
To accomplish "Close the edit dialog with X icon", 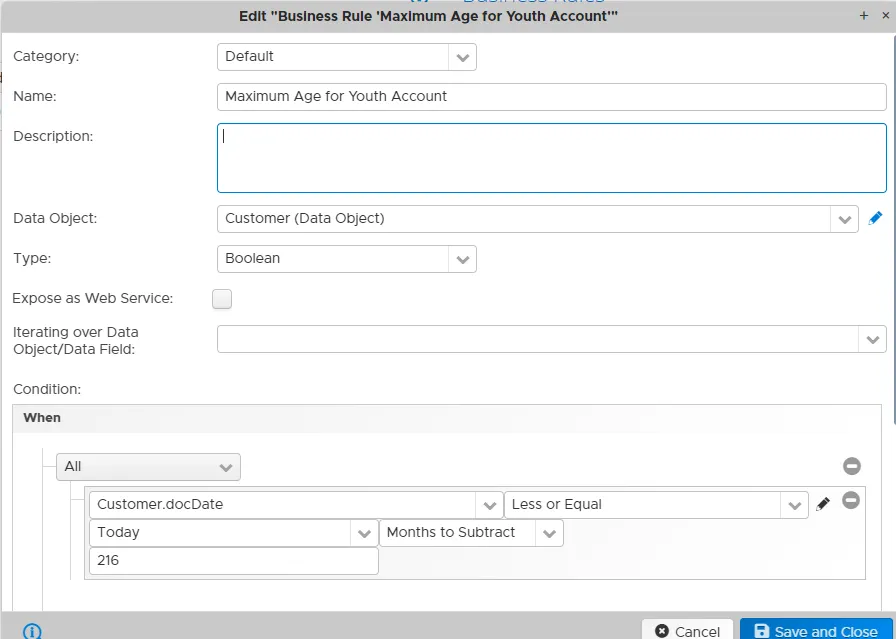I will coord(886,16).
